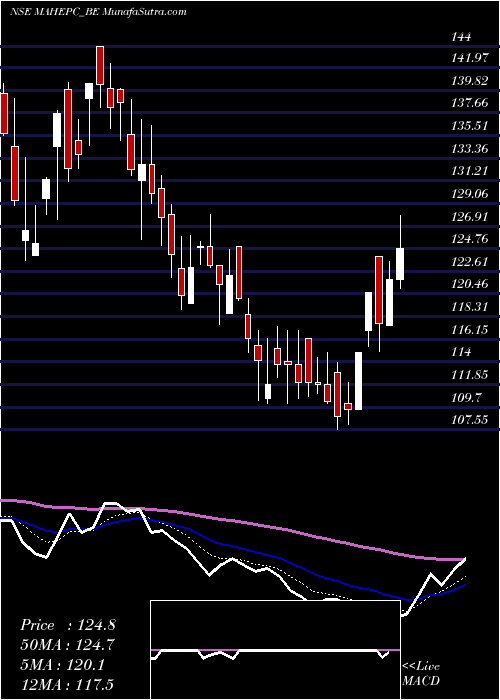
Task: Select the 133.36 price axis label
Action: [x=471, y=149]
